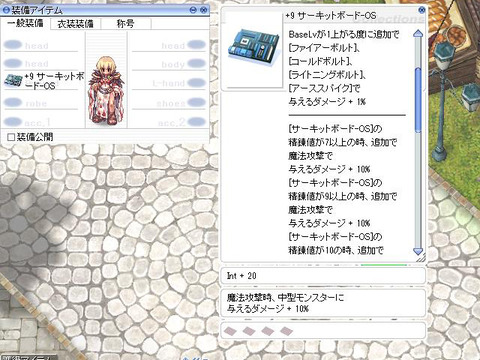This screenshot has height=360, width=480.
Task: Minimize the 装備アイテム window
Action: tap(193, 10)
